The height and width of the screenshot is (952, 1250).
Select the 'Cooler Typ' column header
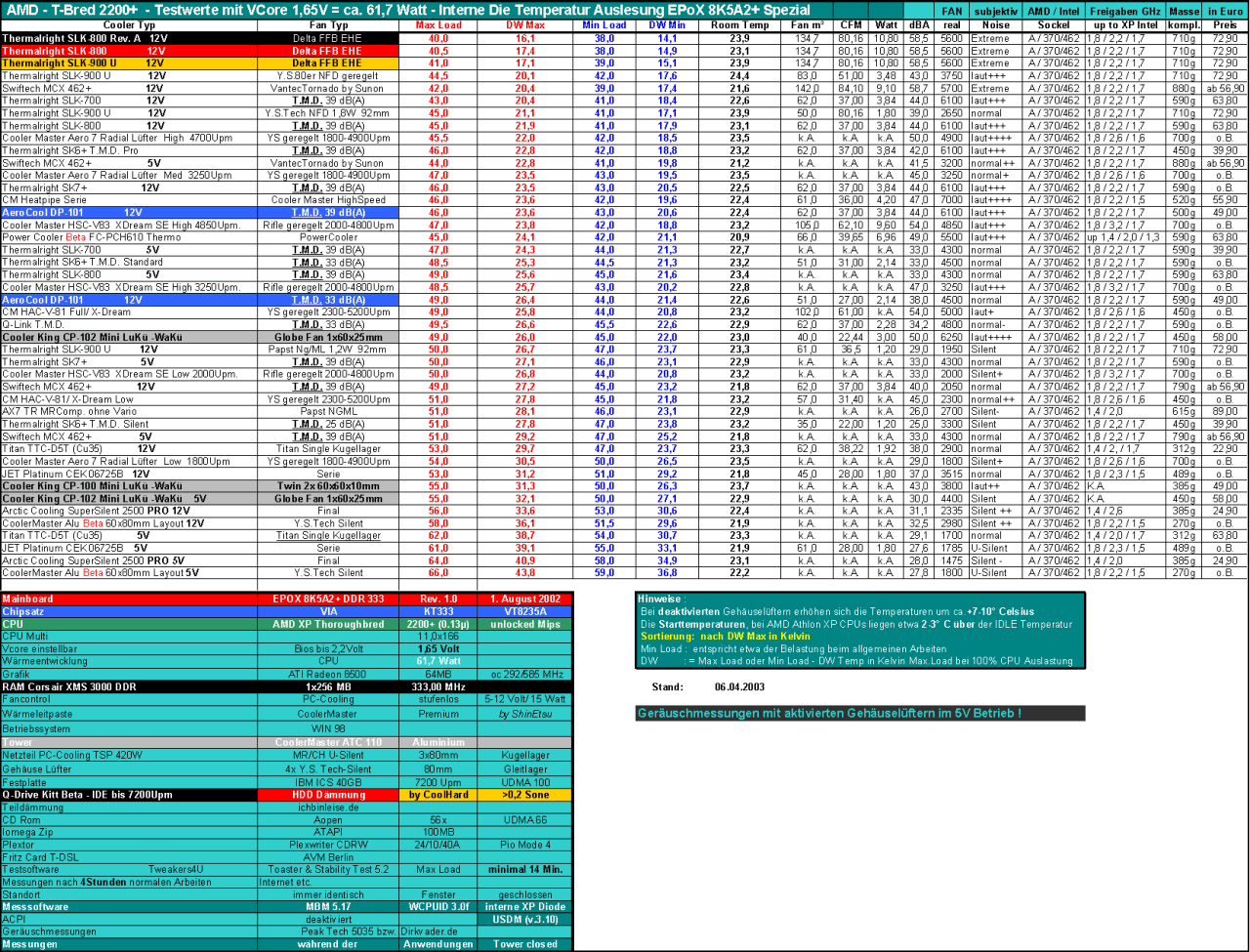129,24
